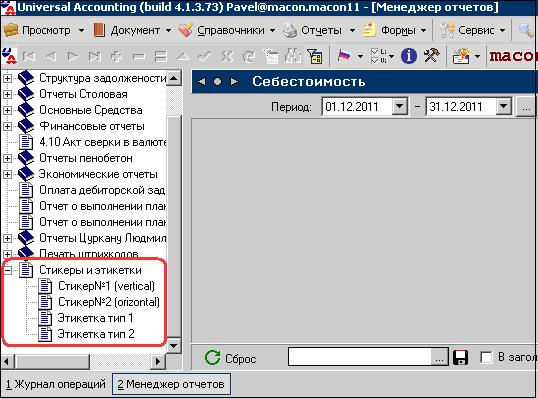Click ellipsis button in bottom input field

[x=439, y=357]
